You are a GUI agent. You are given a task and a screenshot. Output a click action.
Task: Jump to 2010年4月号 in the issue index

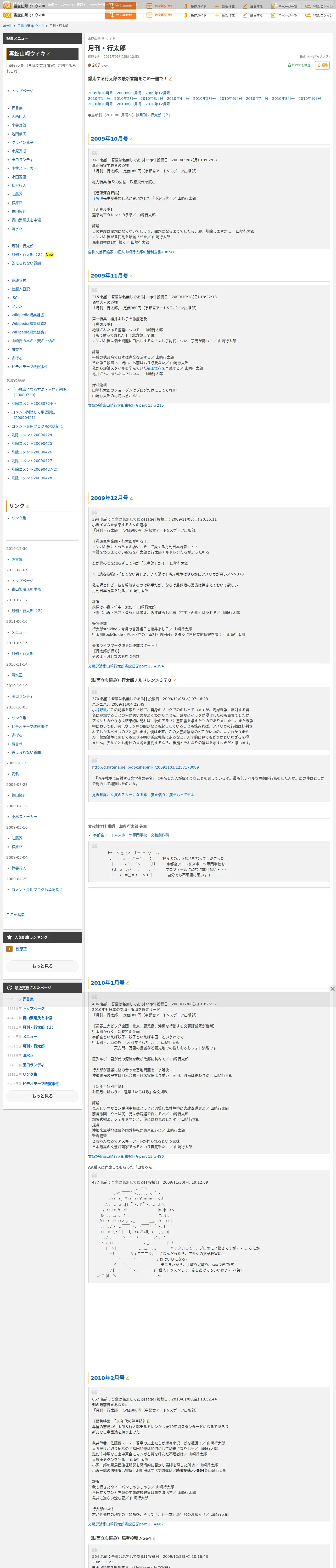178,99
